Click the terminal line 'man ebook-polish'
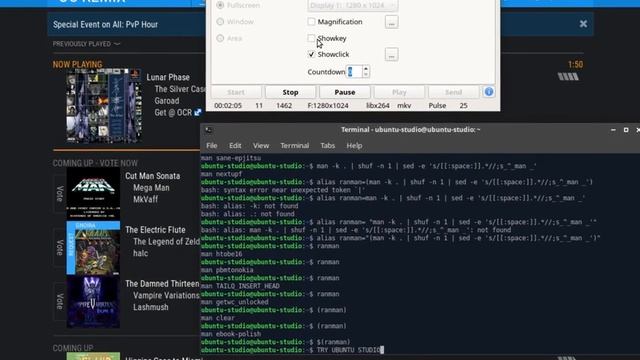The image size is (640, 360). [231, 334]
